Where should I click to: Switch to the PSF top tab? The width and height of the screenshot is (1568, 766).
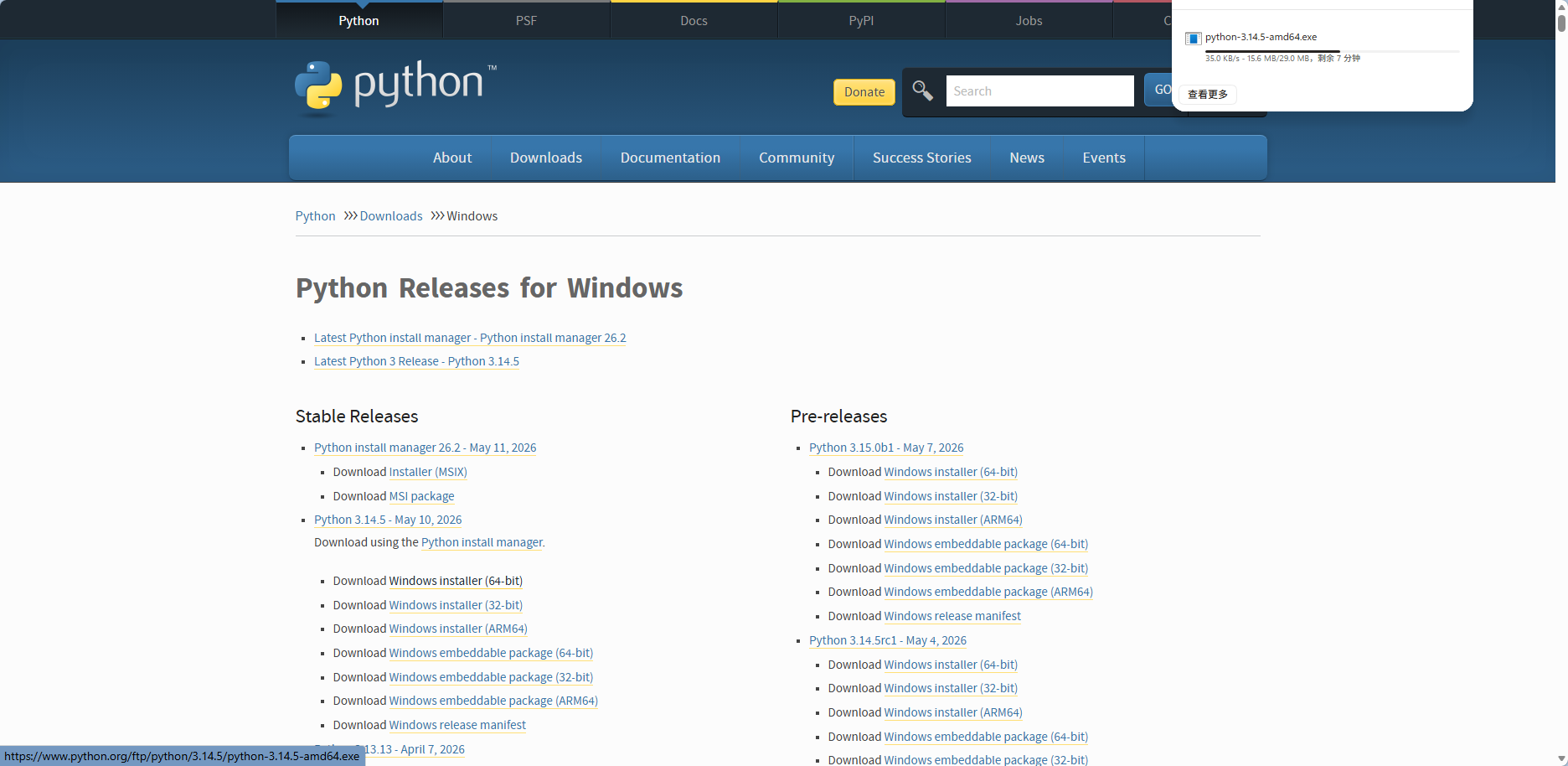[x=526, y=21]
